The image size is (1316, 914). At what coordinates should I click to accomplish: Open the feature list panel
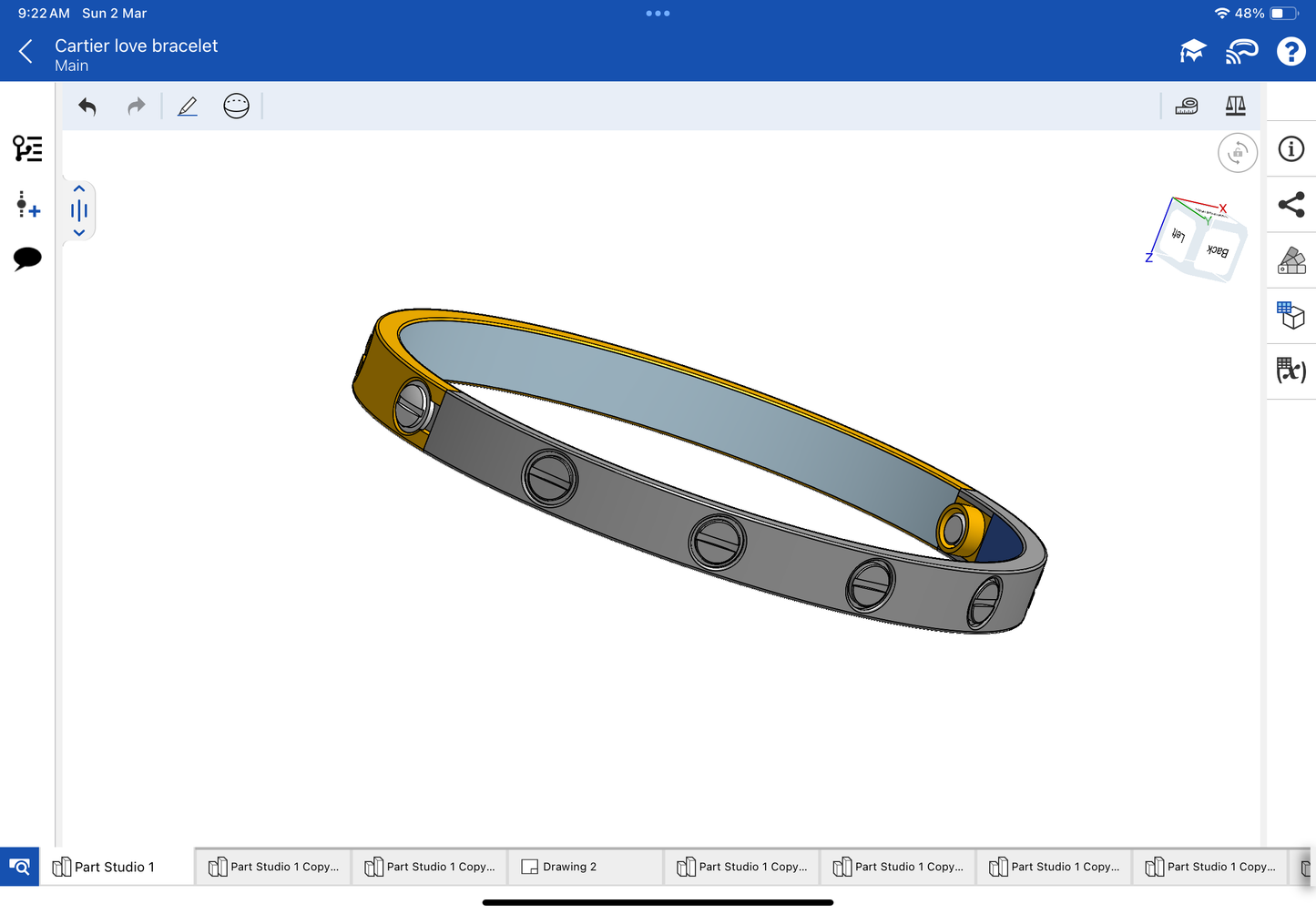point(27,148)
